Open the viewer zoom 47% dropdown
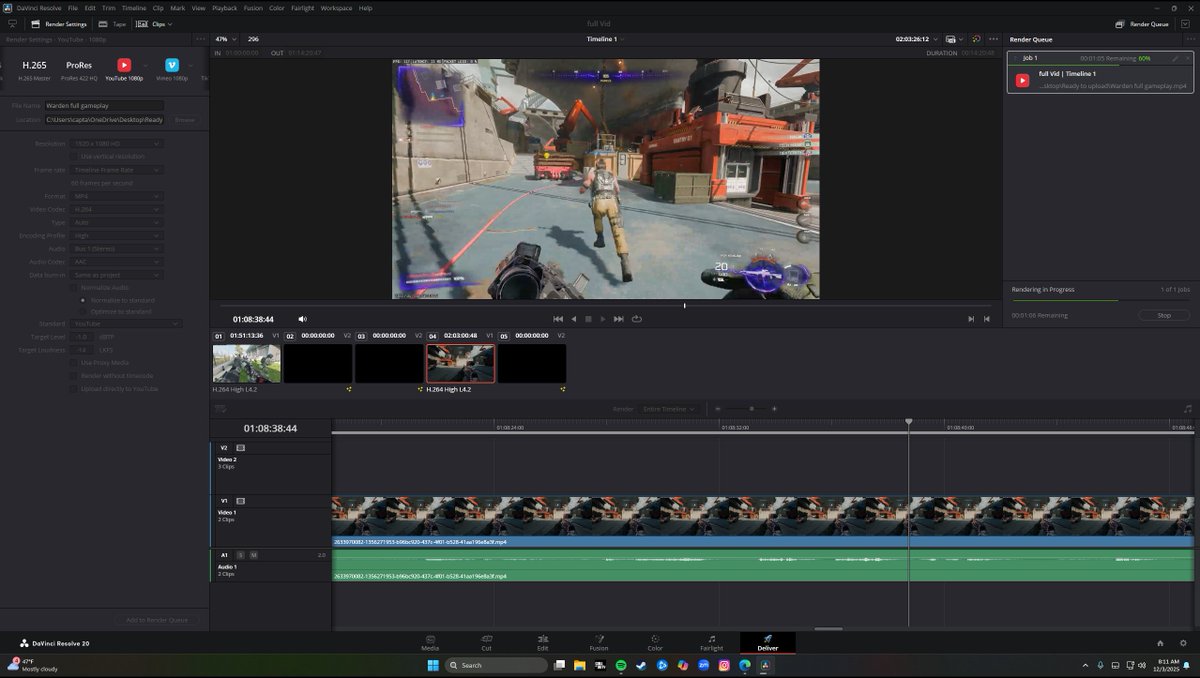The image size is (1200, 678). tap(226, 39)
